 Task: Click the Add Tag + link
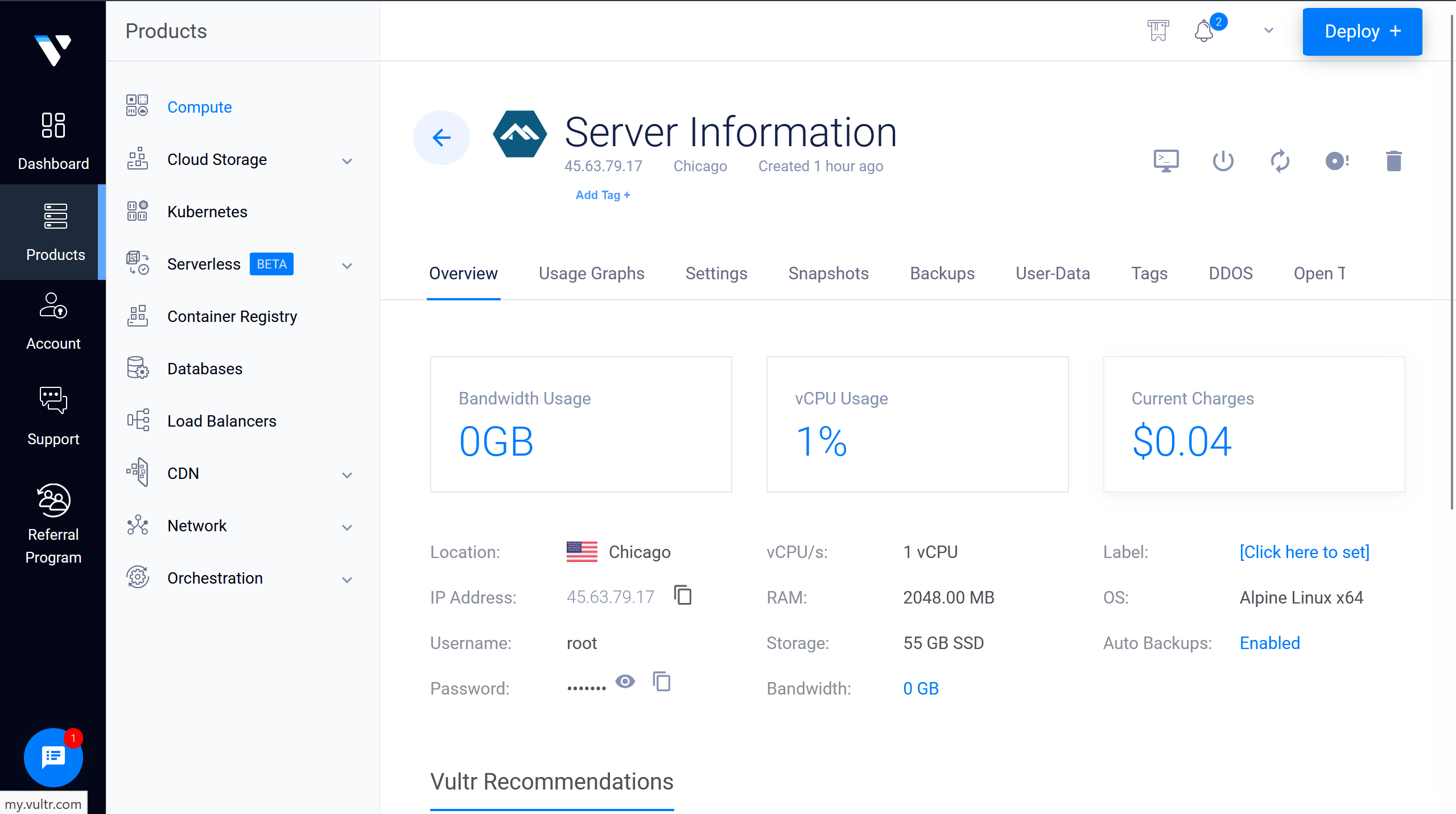pyautogui.click(x=603, y=195)
